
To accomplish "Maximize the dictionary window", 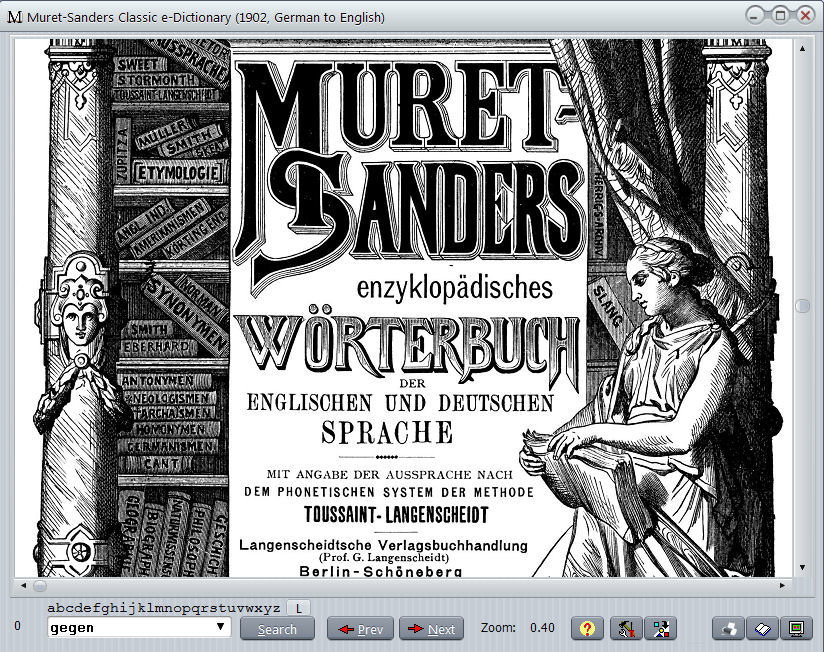I will (x=780, y=16).
